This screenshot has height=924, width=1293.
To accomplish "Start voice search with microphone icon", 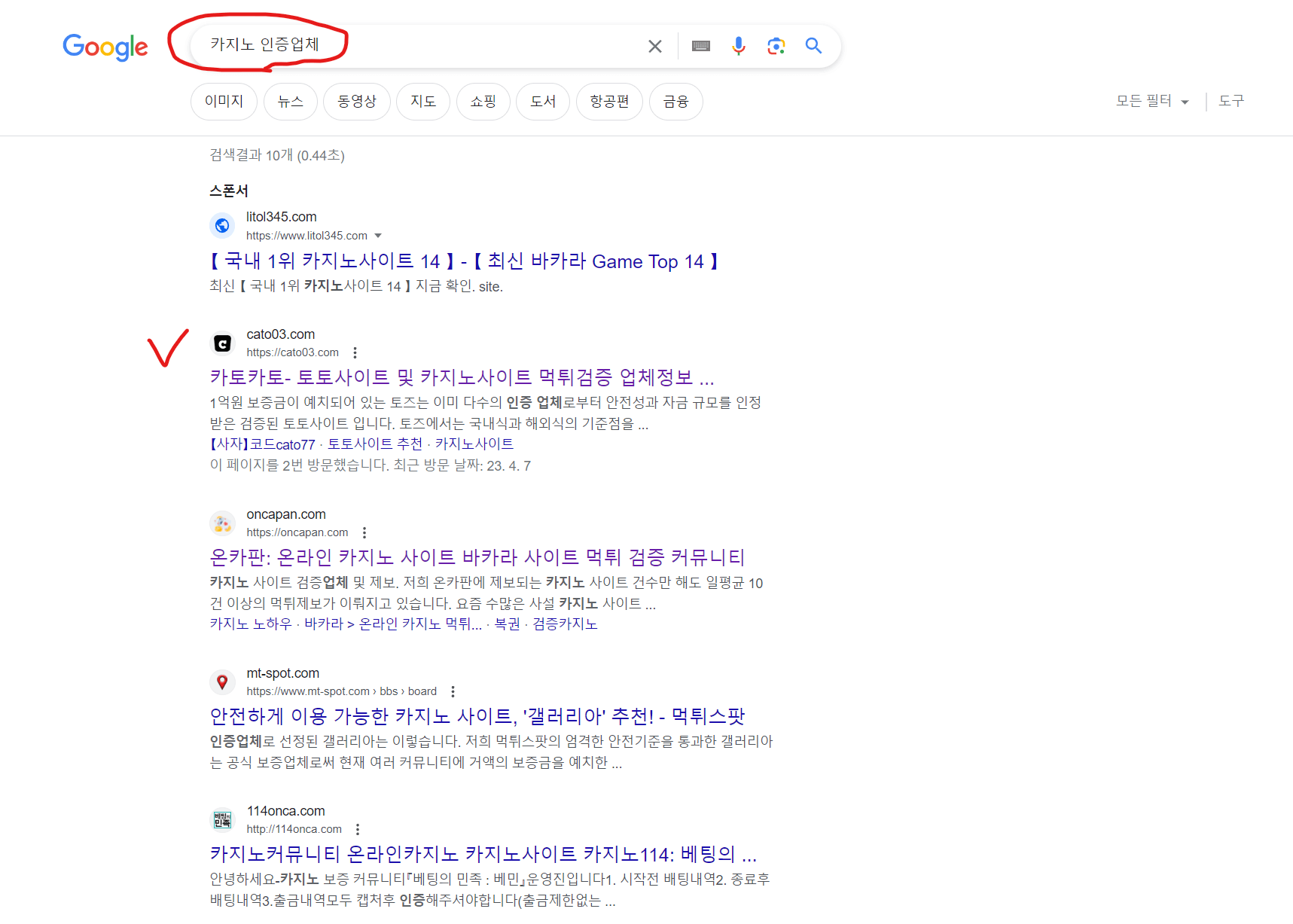I will [x=739, y=46].
